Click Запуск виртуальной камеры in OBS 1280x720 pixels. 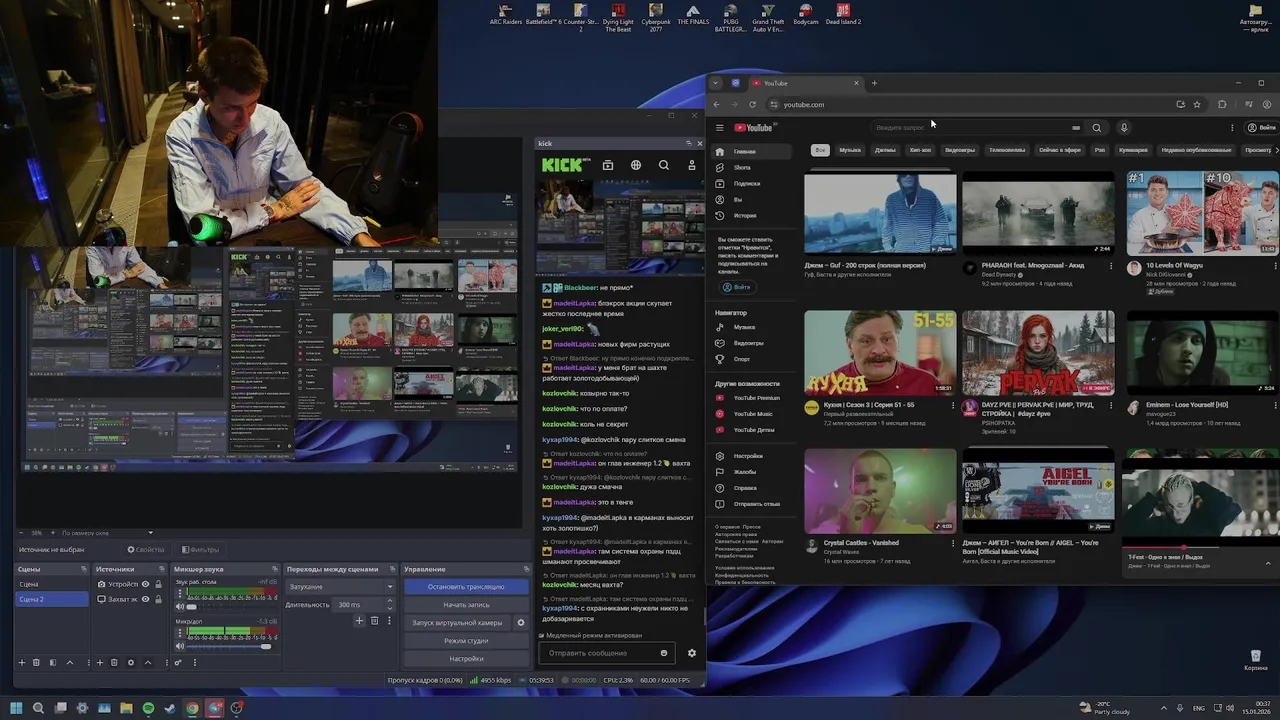pos(458,623)
